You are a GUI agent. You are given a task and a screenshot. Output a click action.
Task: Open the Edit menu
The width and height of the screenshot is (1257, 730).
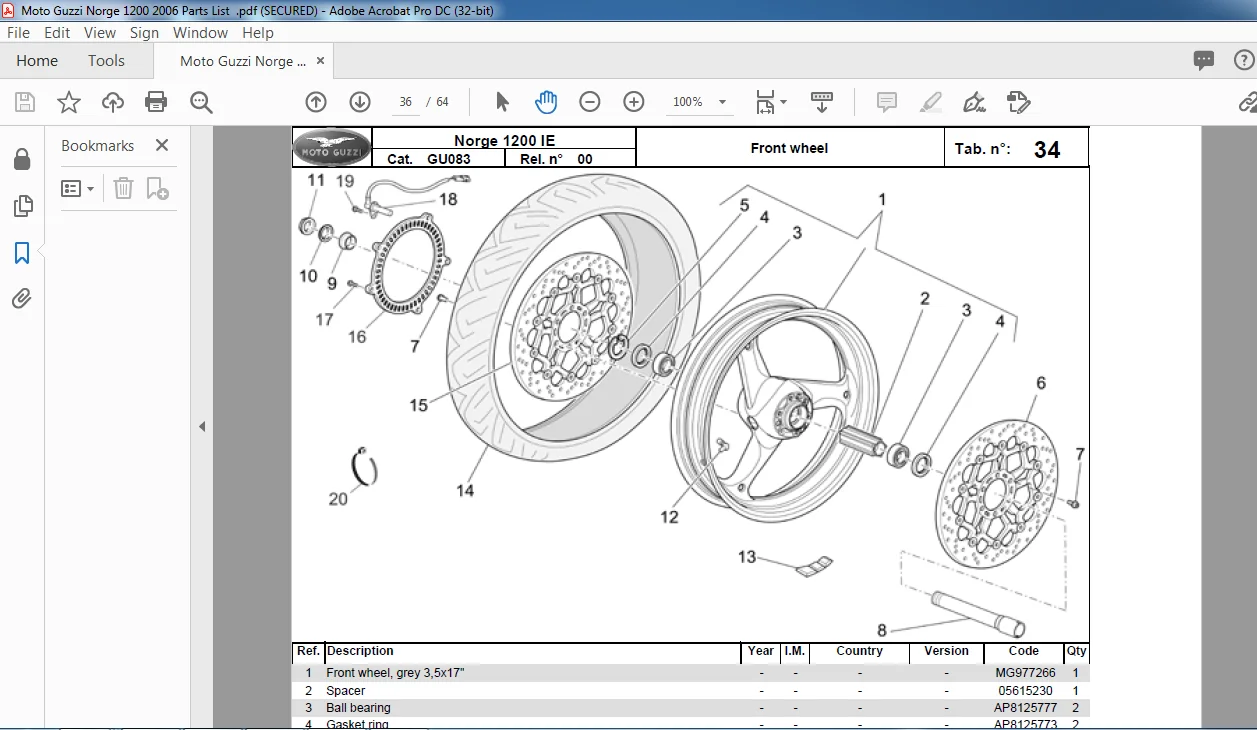pyautogui.click(x=57, y=32)
